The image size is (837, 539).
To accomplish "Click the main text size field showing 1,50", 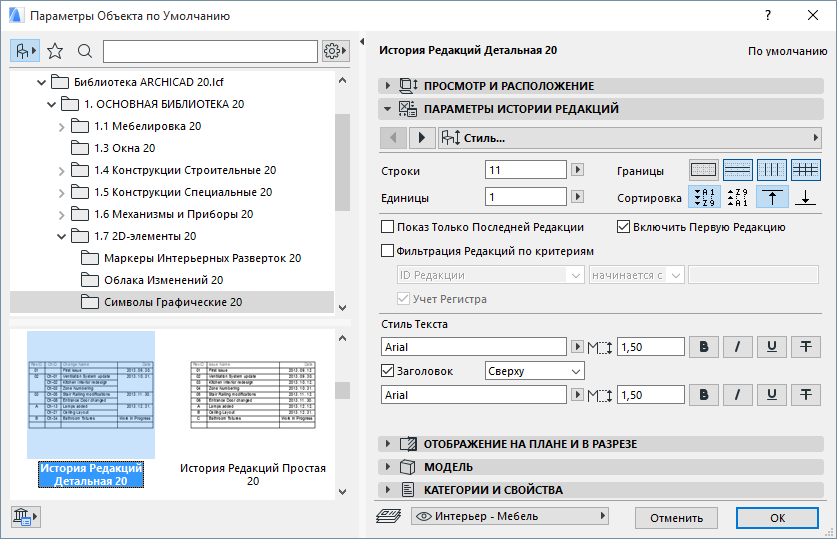I will pos(651,347).
